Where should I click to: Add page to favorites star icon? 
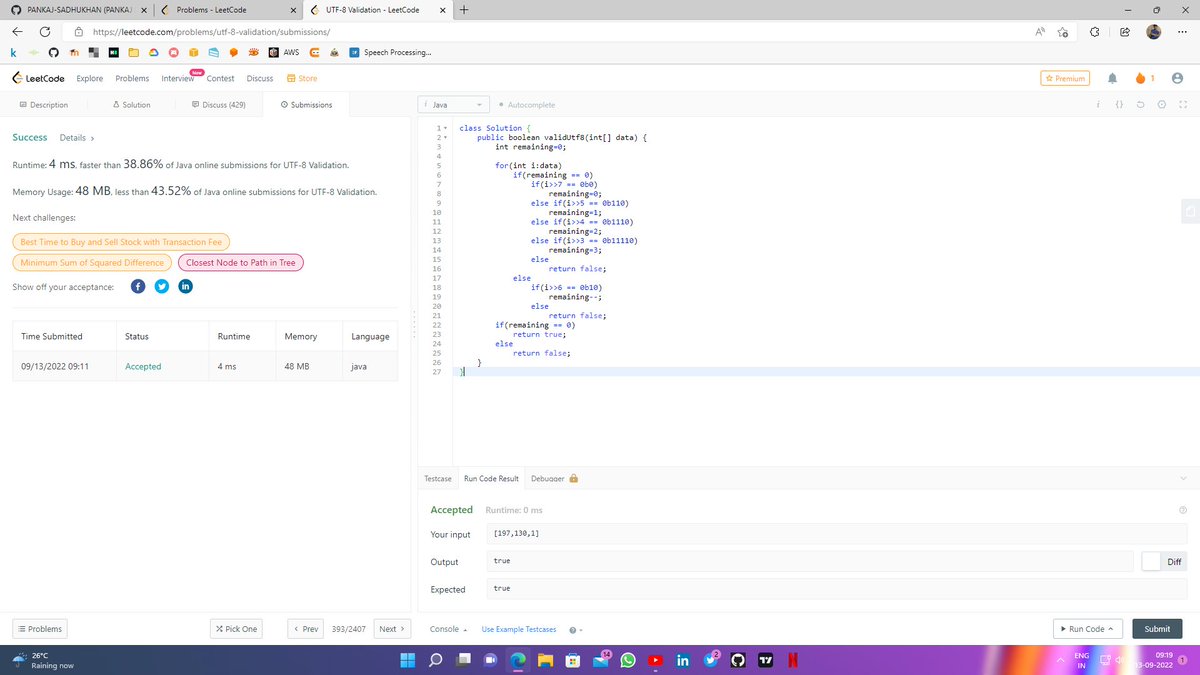pyautogui.click(x=1063, y=31)
